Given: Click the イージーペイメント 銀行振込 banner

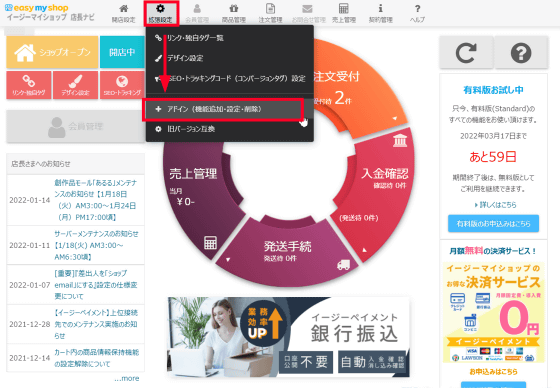Looking at the screenshot, I should [x=288, y=337].
